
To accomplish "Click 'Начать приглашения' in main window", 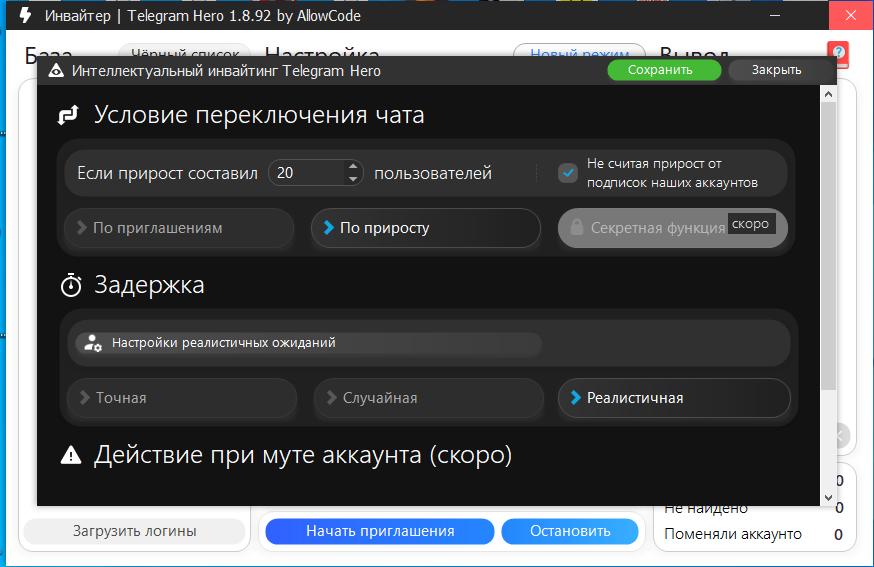I will (x=380, y=531).
